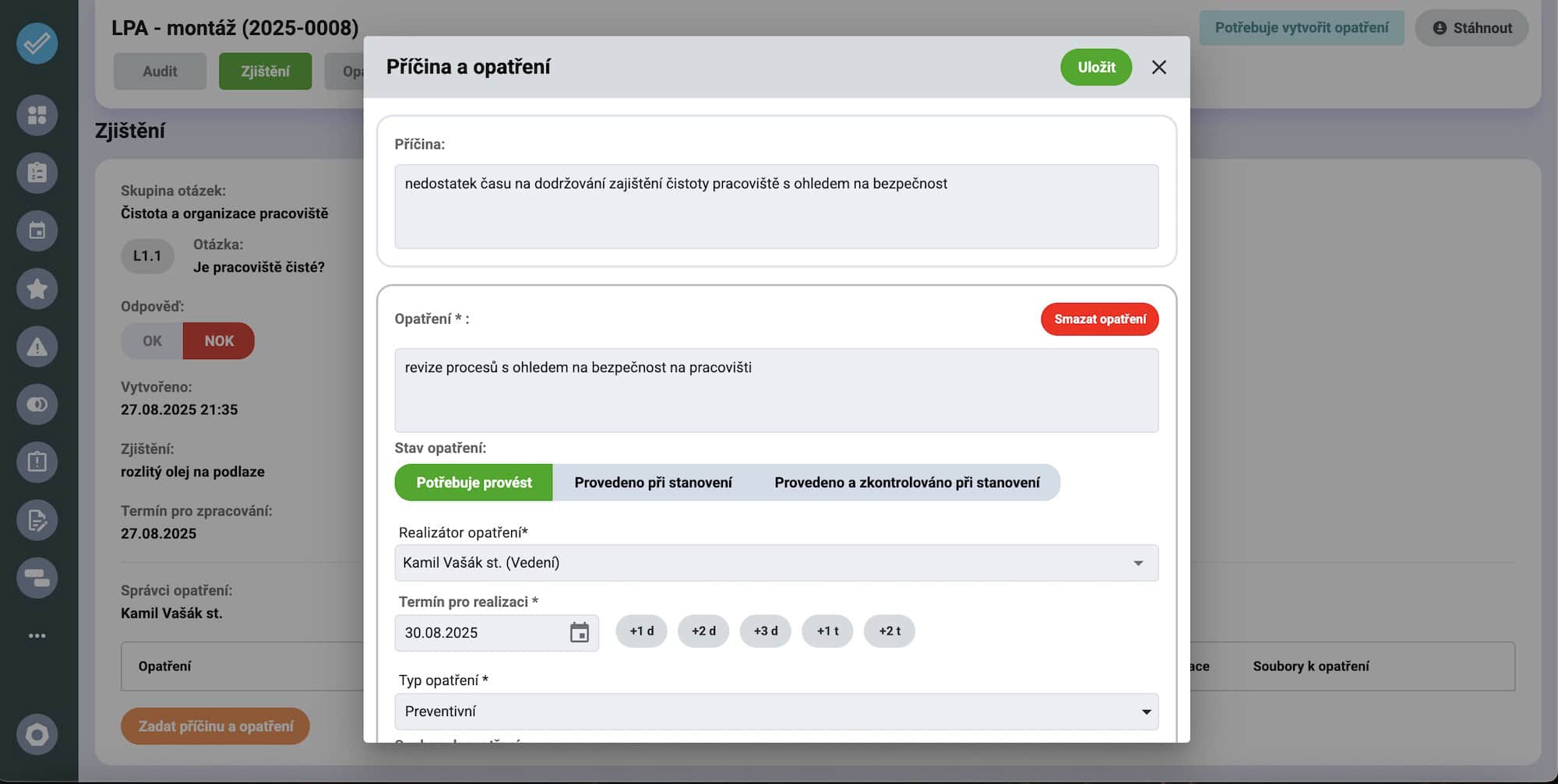1558x784 pixels.
Task: Click the three dots more icon in sidebar
Action: tap(37, 636)
